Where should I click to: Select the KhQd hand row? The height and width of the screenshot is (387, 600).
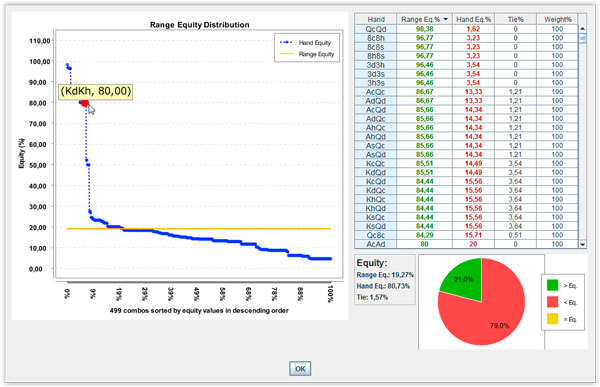pyautogui.click(x=466, y=208)
